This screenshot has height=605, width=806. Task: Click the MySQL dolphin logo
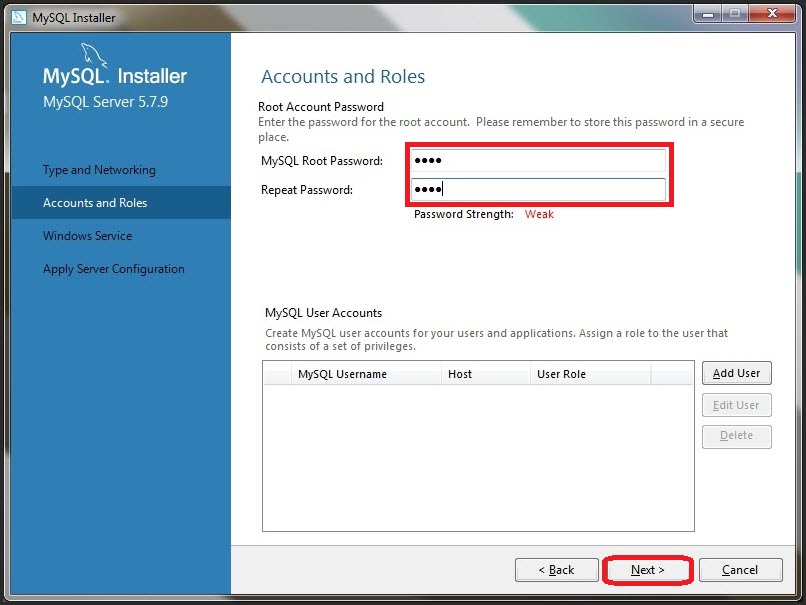[x=94, y=55]
